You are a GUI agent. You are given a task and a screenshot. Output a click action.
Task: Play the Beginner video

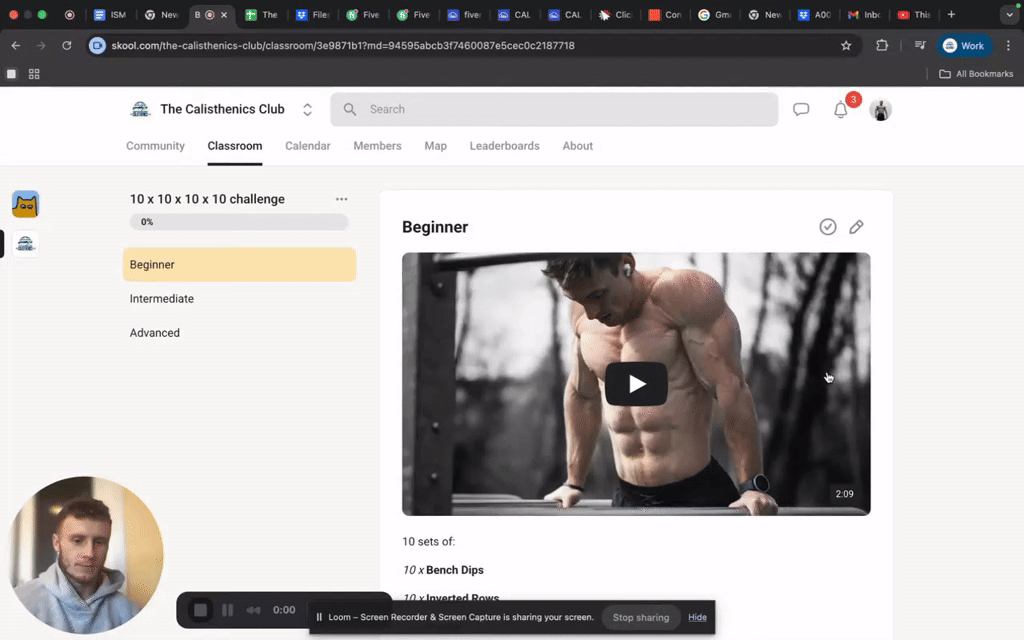636,384
